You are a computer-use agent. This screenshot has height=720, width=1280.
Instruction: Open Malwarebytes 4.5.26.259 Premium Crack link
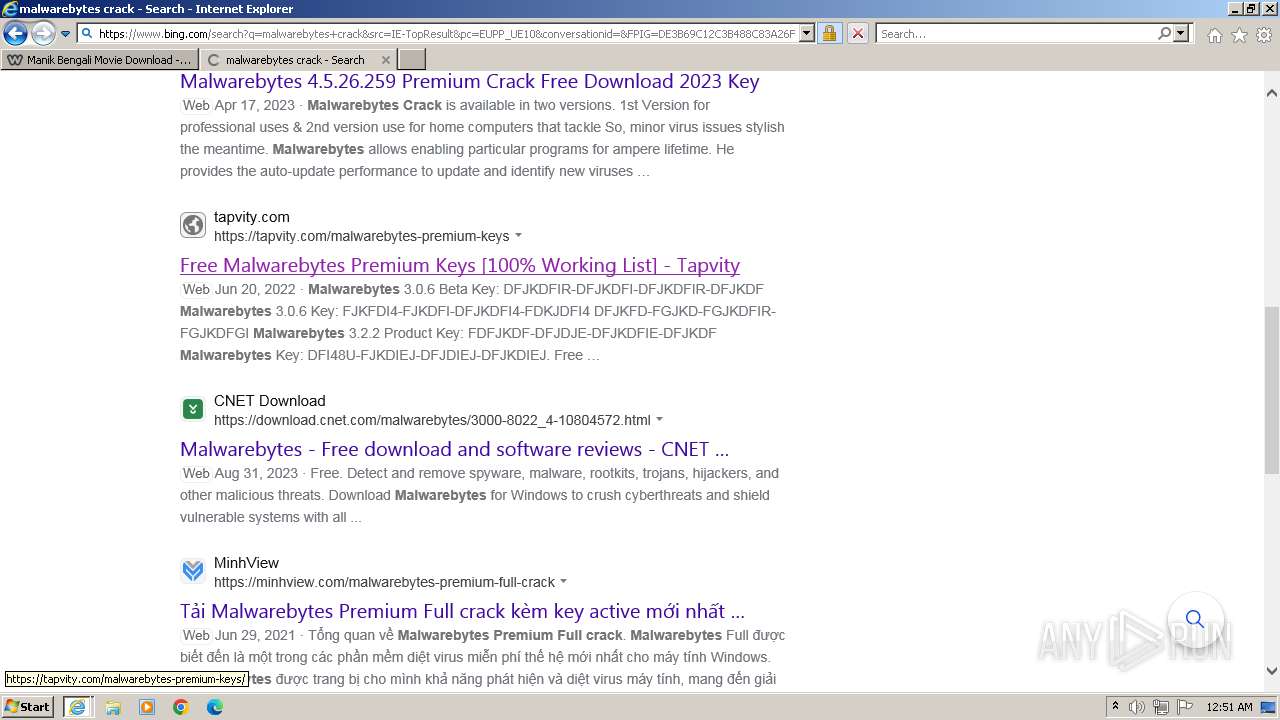[x=469, y=81]
